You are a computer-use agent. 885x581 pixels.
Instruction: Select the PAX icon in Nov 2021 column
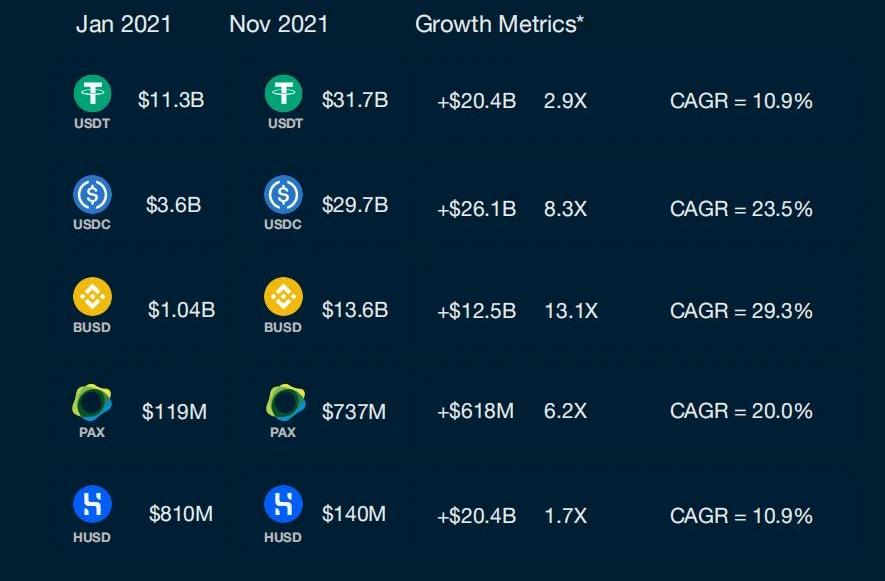pyautogui.click(x=284, y=402)
